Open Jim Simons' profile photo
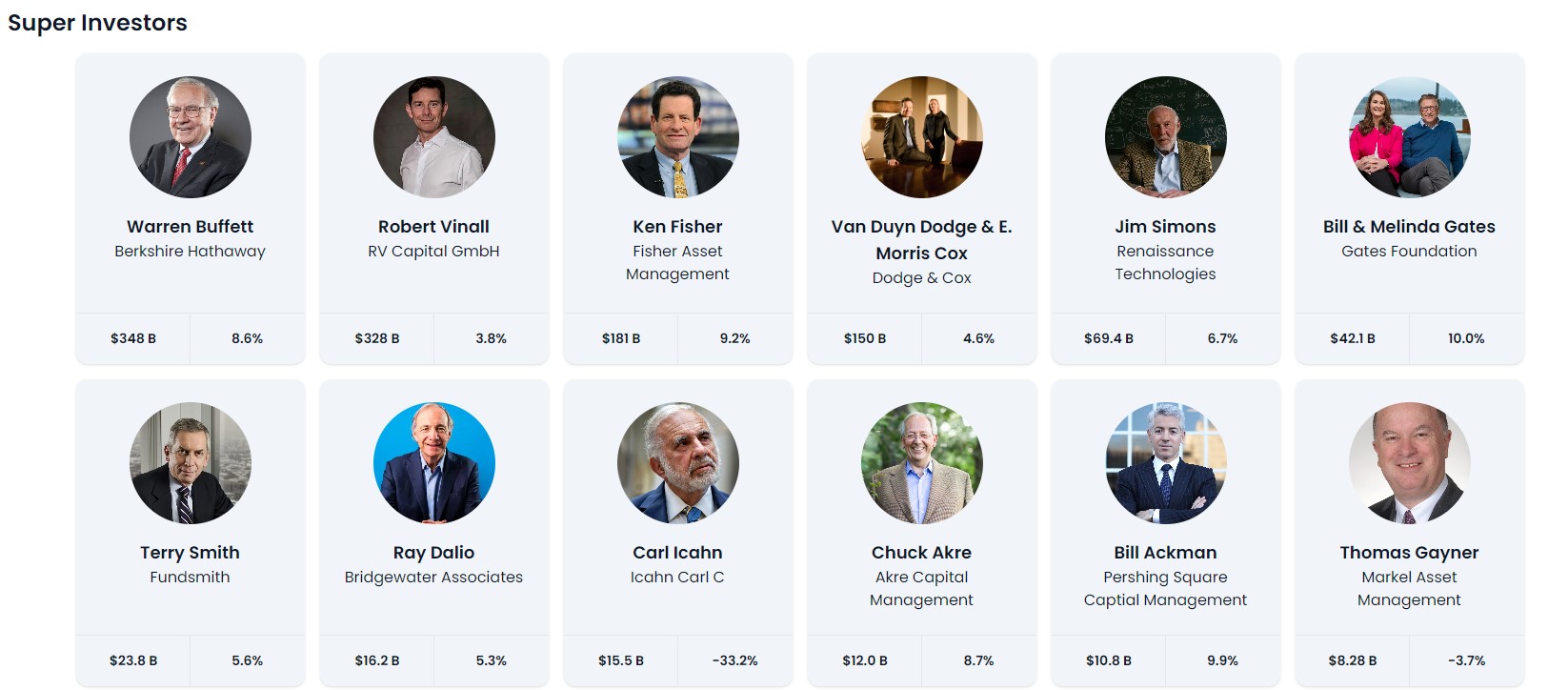 pos(1166,137)
